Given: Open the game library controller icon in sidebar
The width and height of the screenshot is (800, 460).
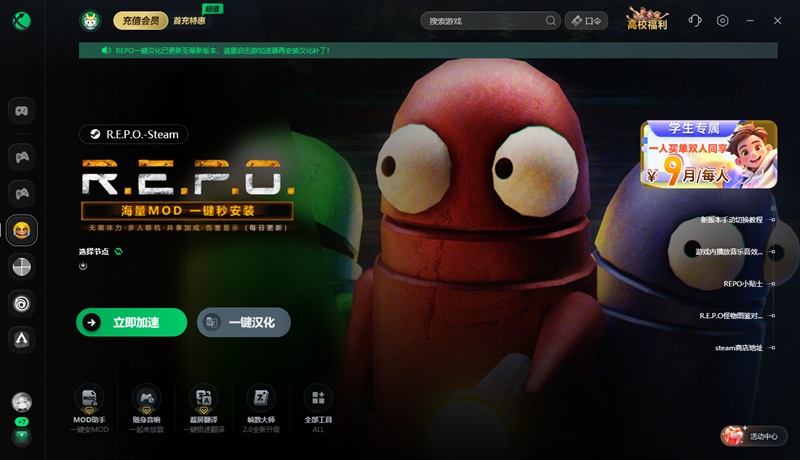Looking at the screenshot, I should coord(22,111).
